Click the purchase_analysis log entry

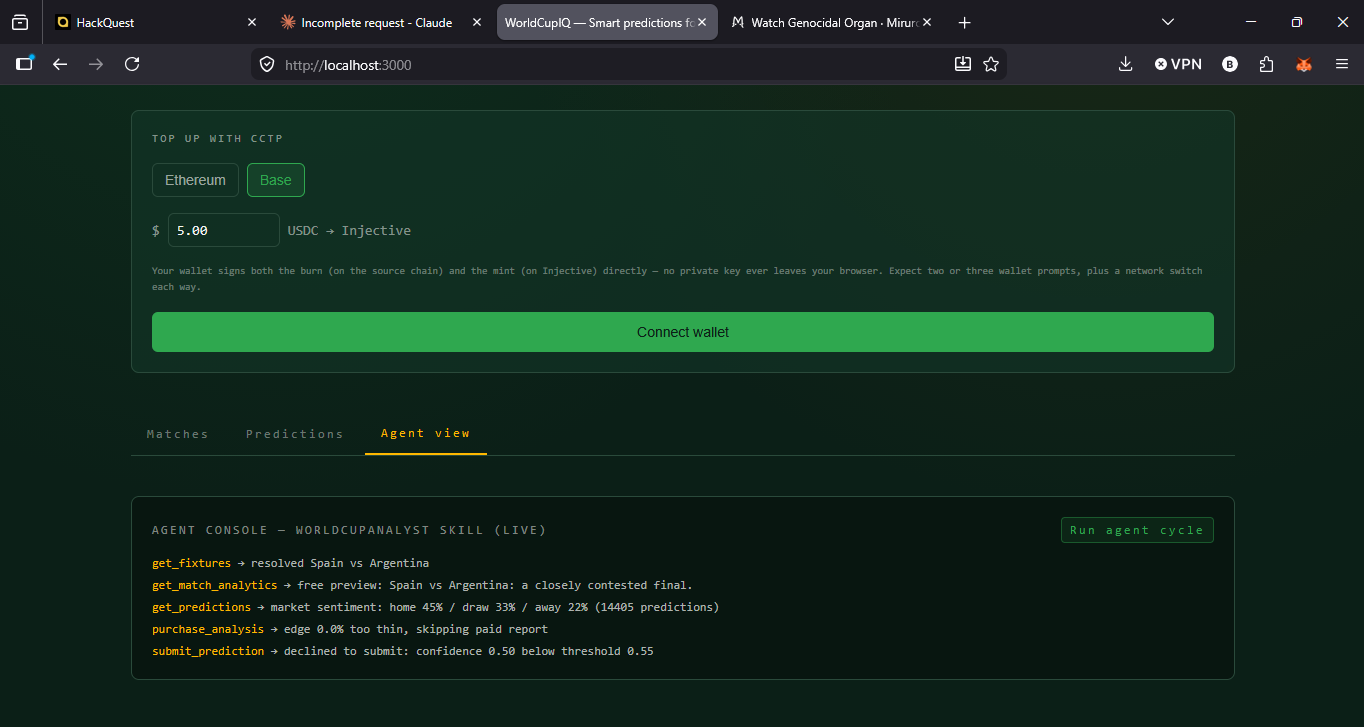click(350, 629)
